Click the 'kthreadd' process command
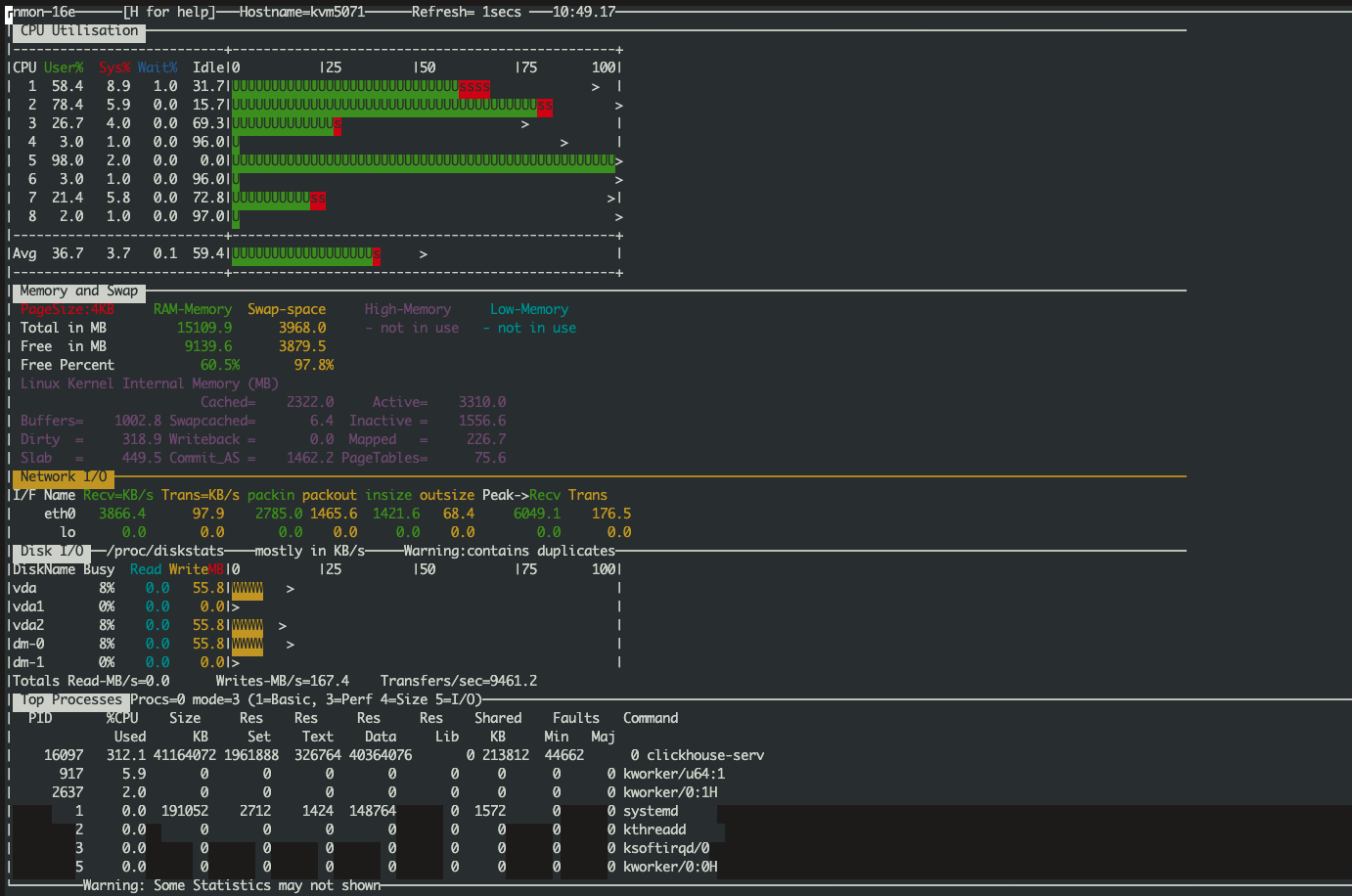1352x896 pixels. click(654, 829)
